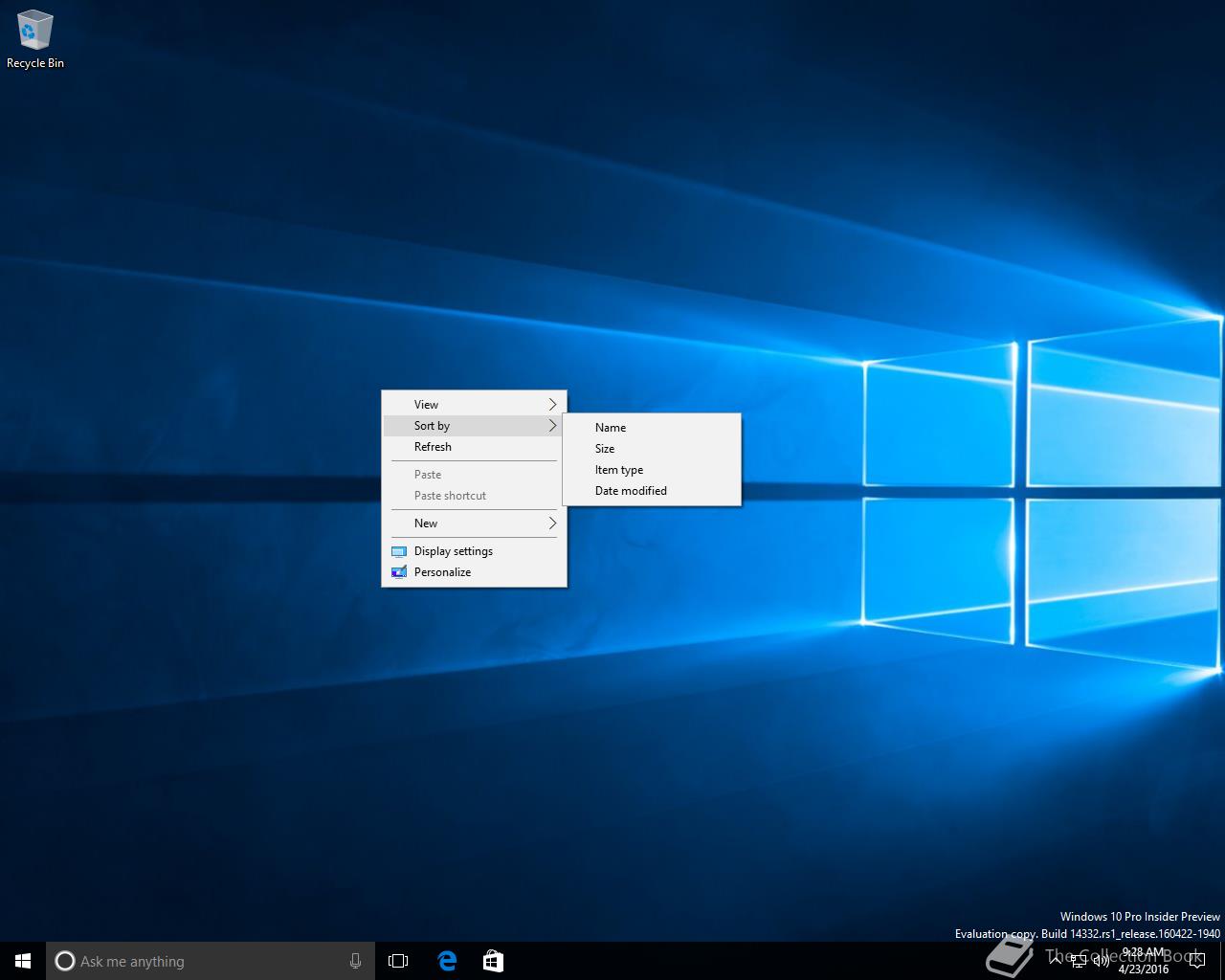The width and height of the screenshot is (1225, 980).
Task: Click the chevron arrow beside New
Action: [552, 523]
